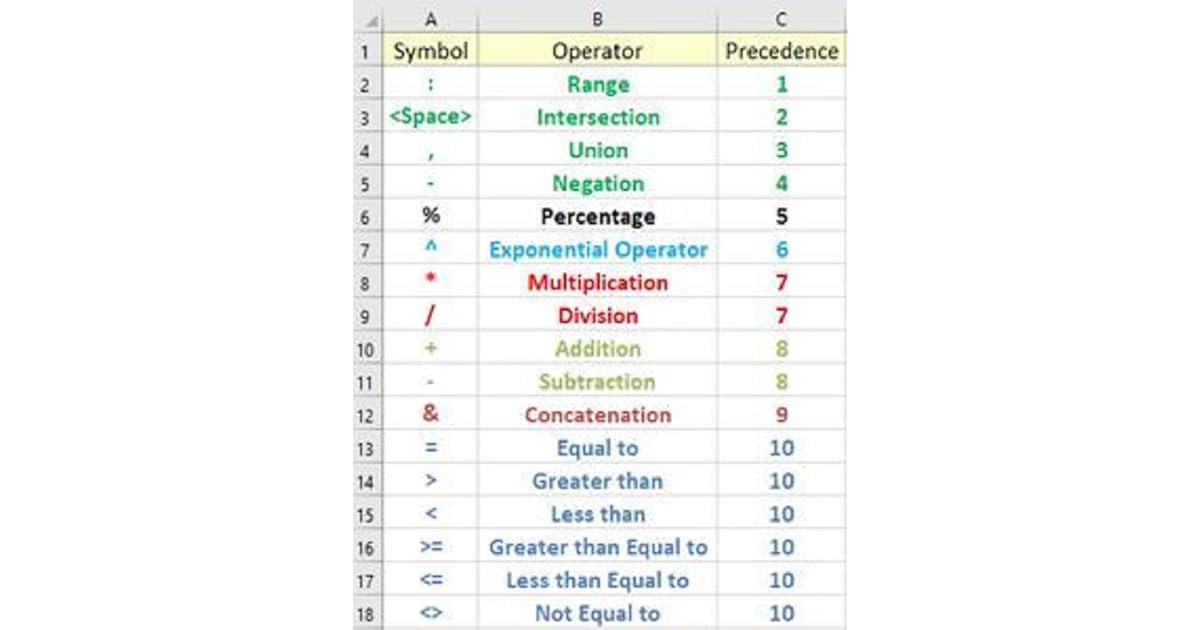Click the Multiplication cell

(597, 283)
